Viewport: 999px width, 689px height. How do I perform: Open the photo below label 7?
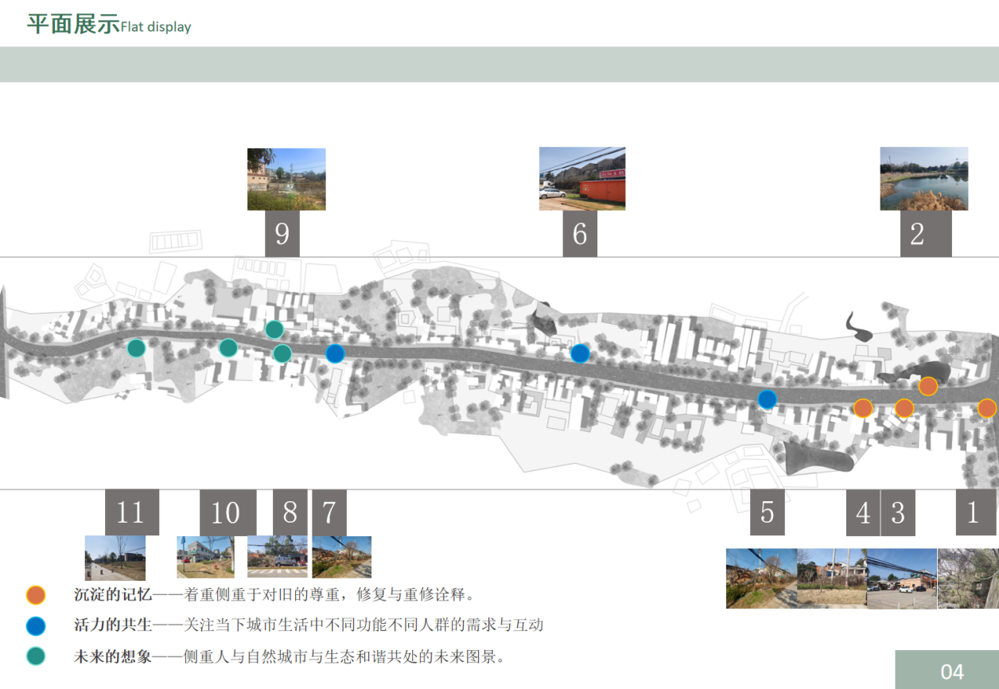pos(342,556)
